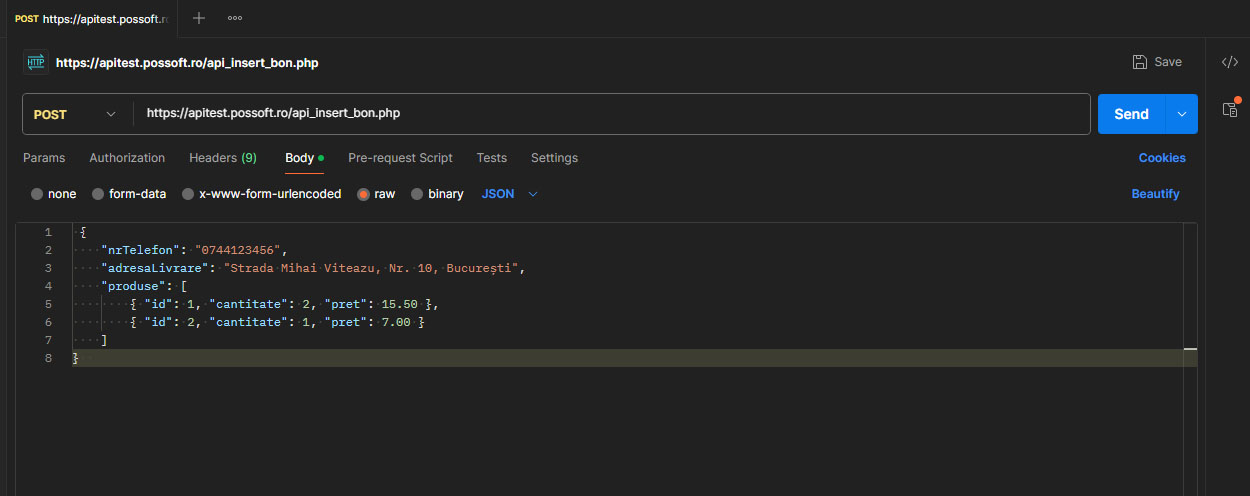Send the POST request
Viewport: 1250px width, 496px height.
(x=1131, y=114)
